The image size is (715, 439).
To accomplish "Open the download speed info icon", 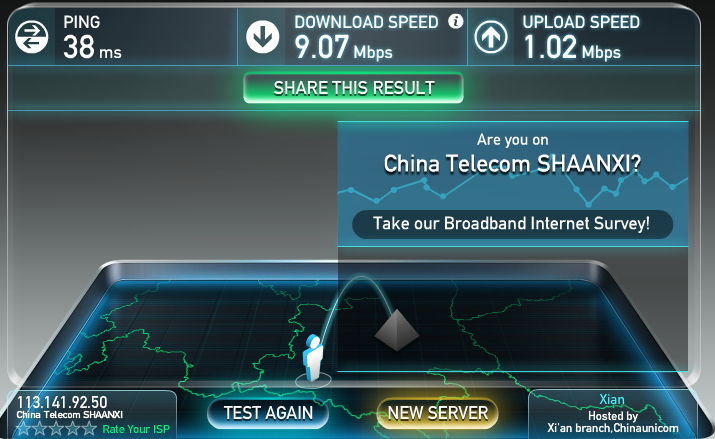I will click(x=456, y=21).
